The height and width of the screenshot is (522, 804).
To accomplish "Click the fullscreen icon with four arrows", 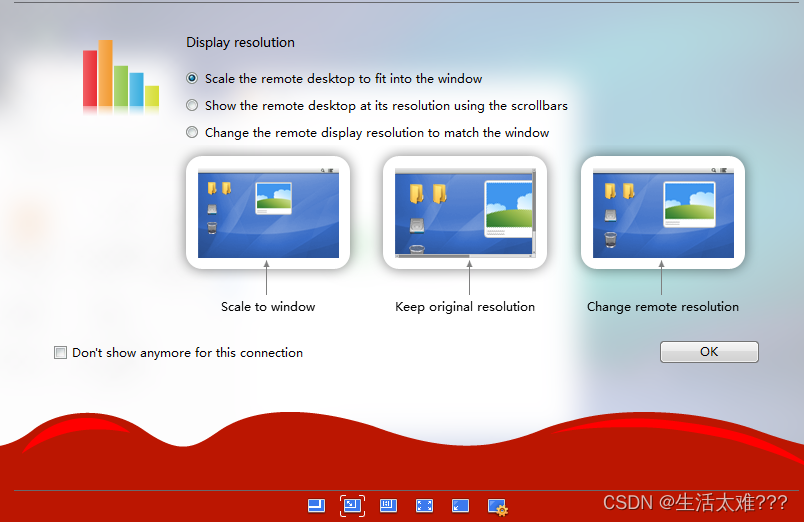I will (424, 506).
